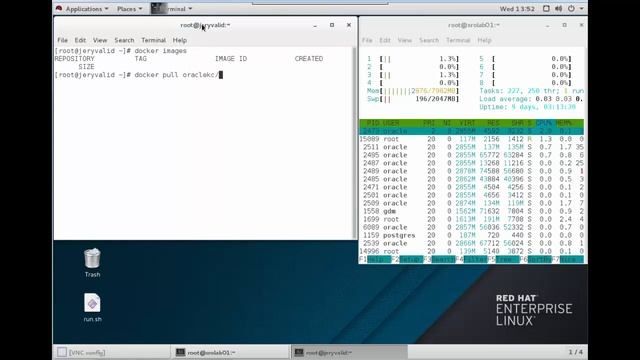This screenshot has width=640, height=360.
Task: Open View menu in jeryvalid terminal
Action: pos(100,40)
